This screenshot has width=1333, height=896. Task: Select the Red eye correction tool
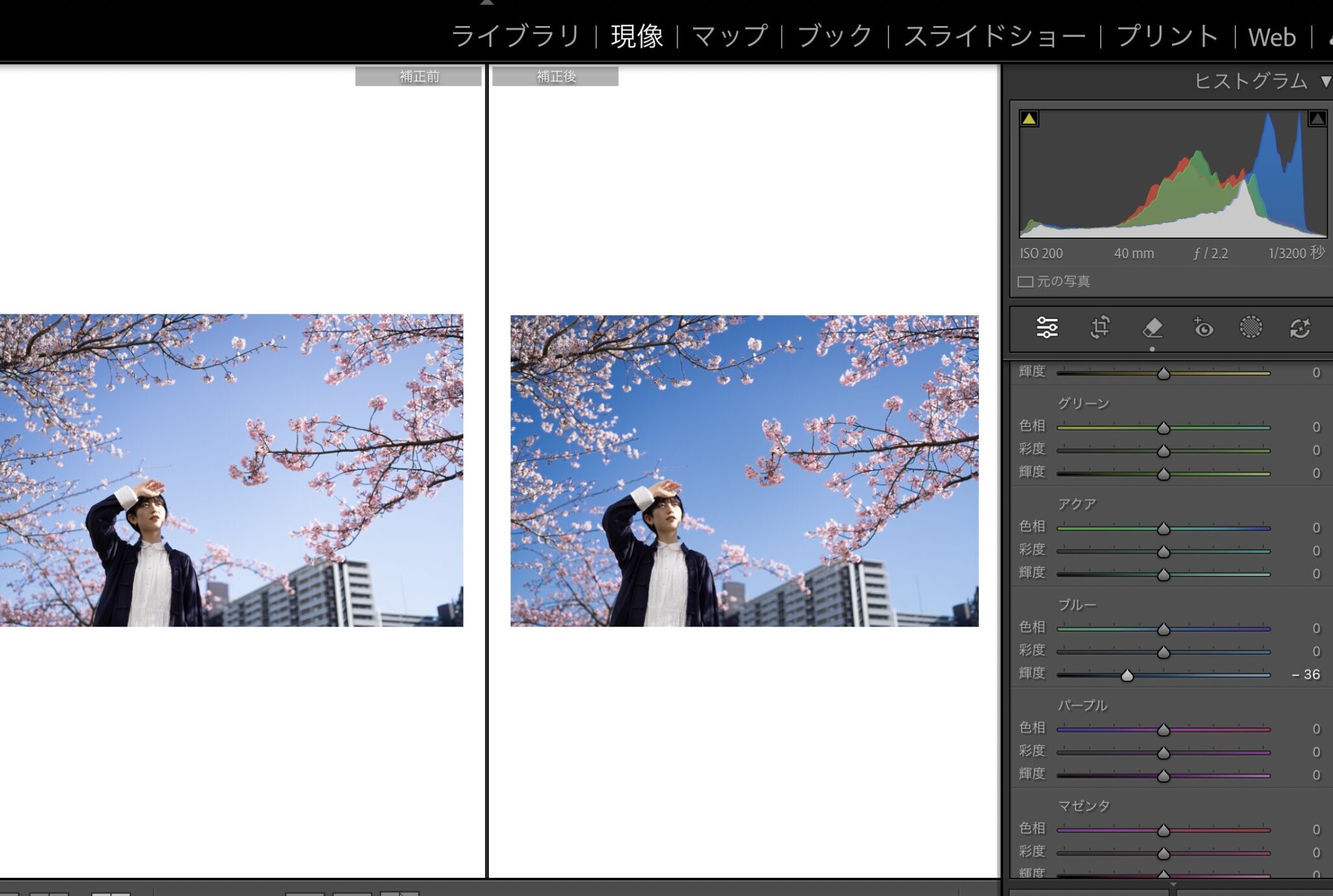pyautogui.click(x=1203, y=327)
